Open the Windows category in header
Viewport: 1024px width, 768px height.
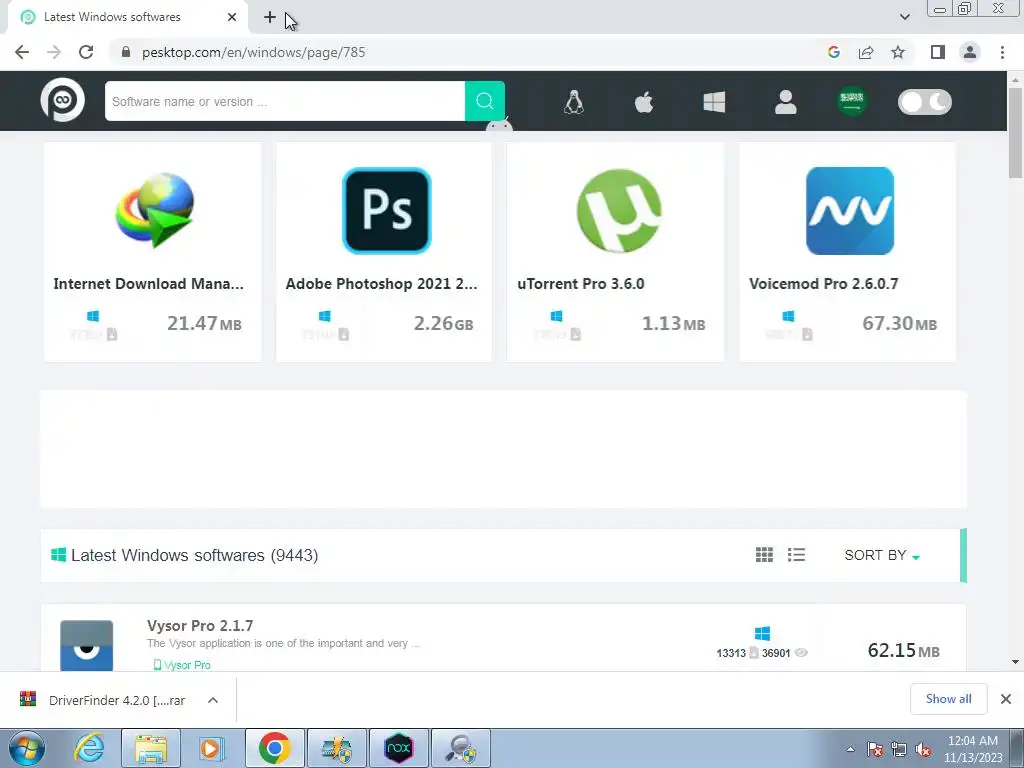coord(714,102)
